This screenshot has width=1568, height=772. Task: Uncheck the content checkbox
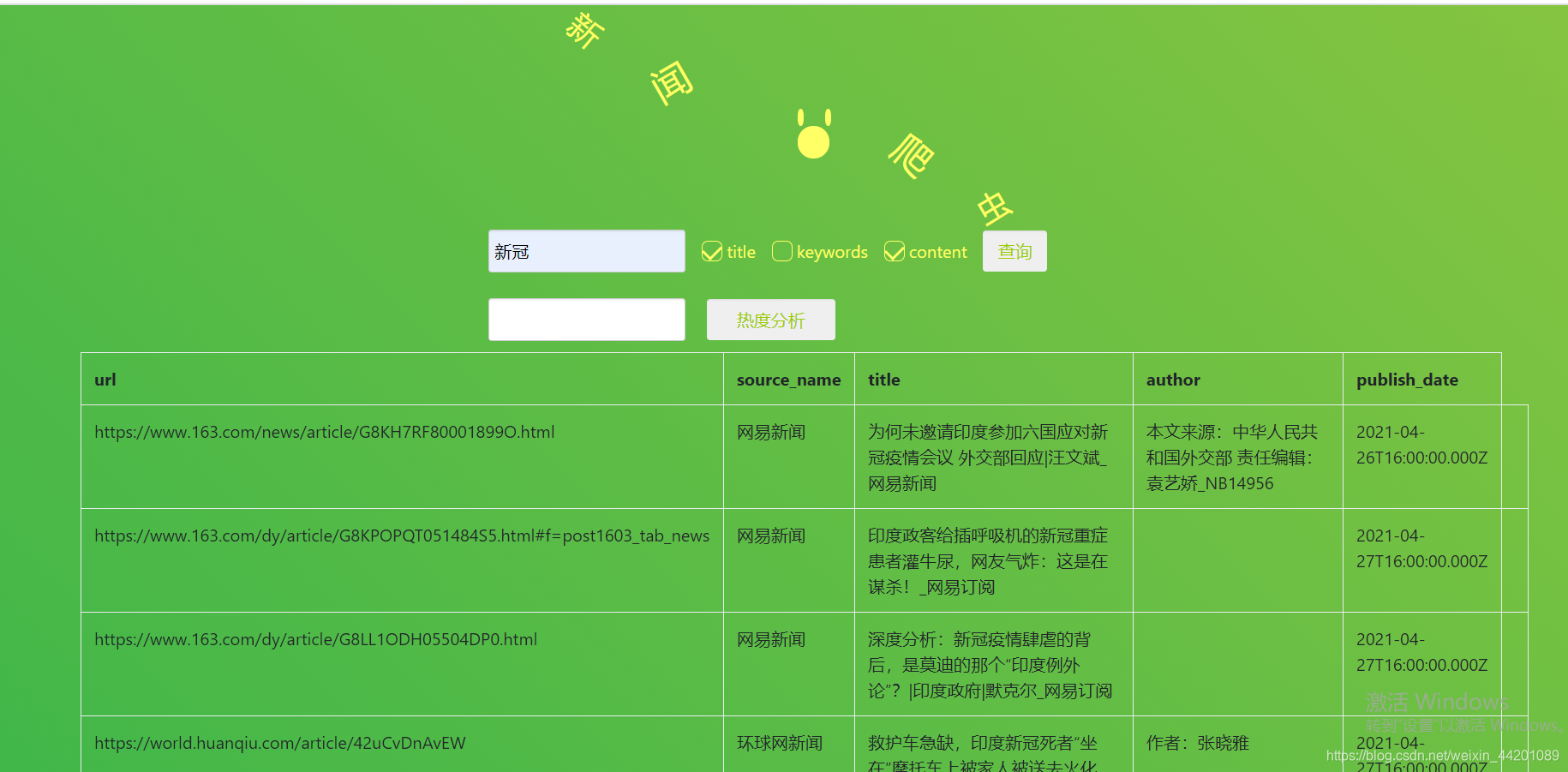coord(895,251)
